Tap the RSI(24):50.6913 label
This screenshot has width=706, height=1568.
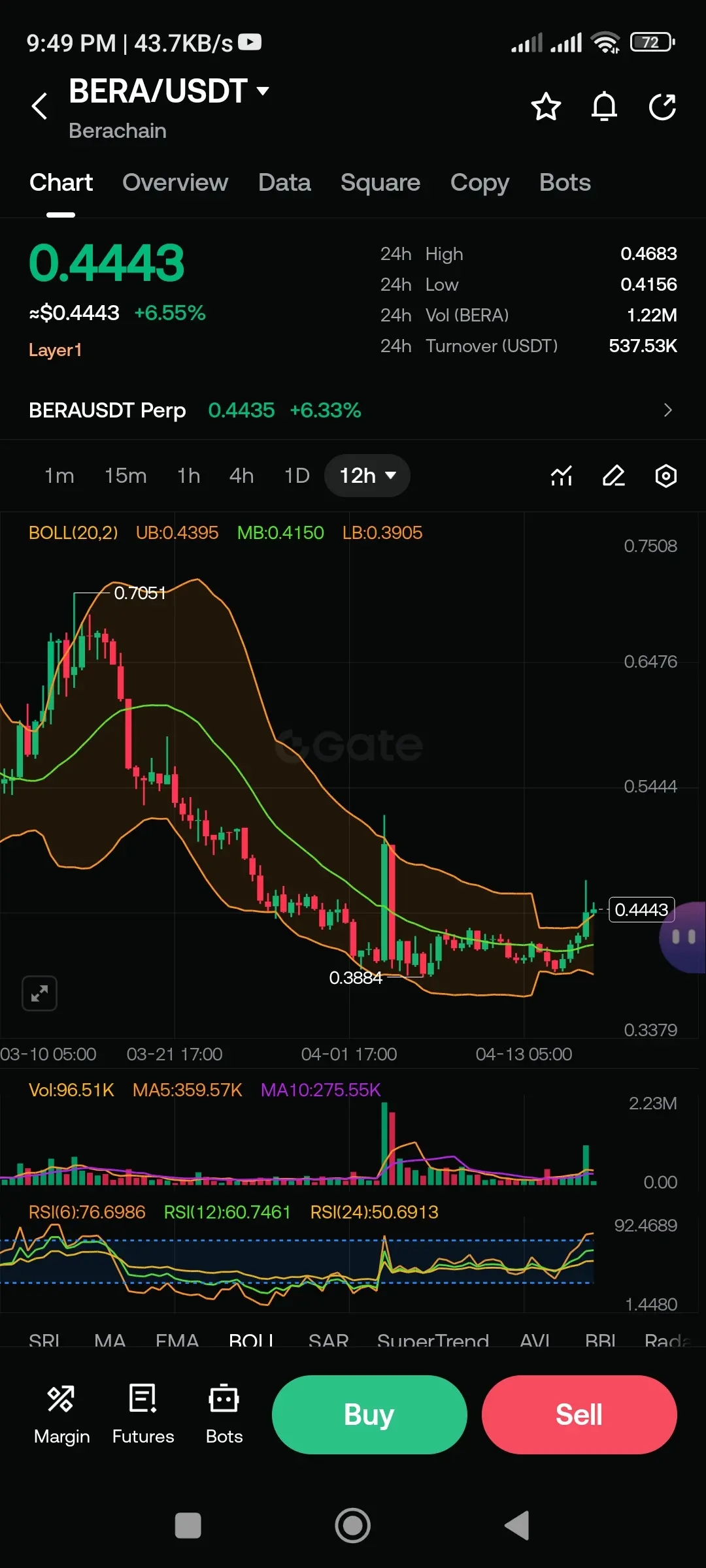(374, 1213)
